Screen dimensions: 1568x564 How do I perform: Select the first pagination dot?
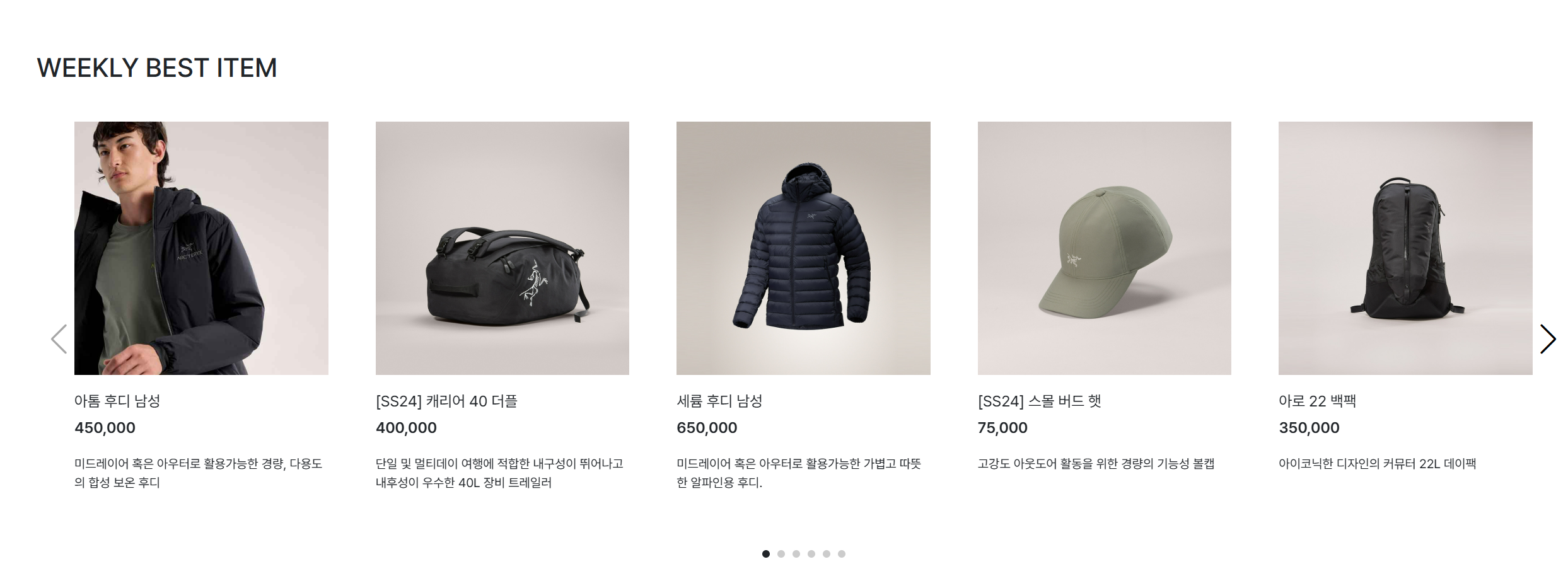point(766,554)
